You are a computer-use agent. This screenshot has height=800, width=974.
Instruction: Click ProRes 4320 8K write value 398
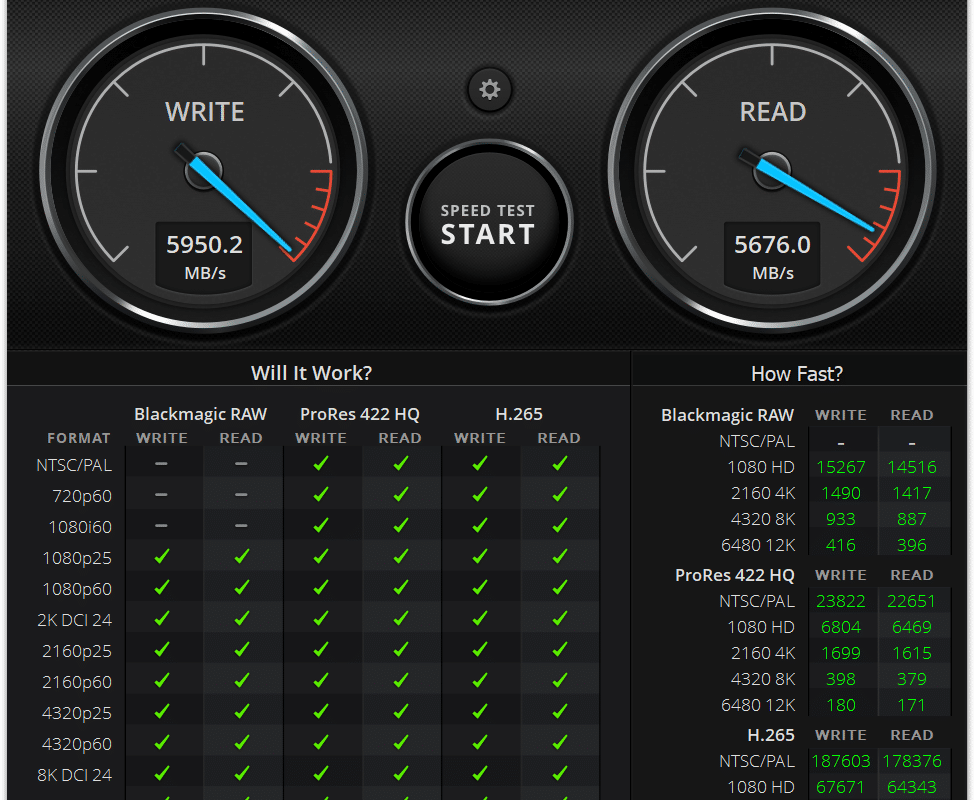coord(840,680)
